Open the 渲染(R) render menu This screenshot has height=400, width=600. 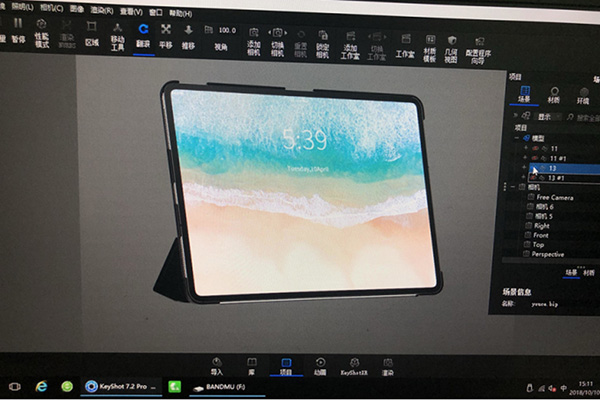pos(102,10)
